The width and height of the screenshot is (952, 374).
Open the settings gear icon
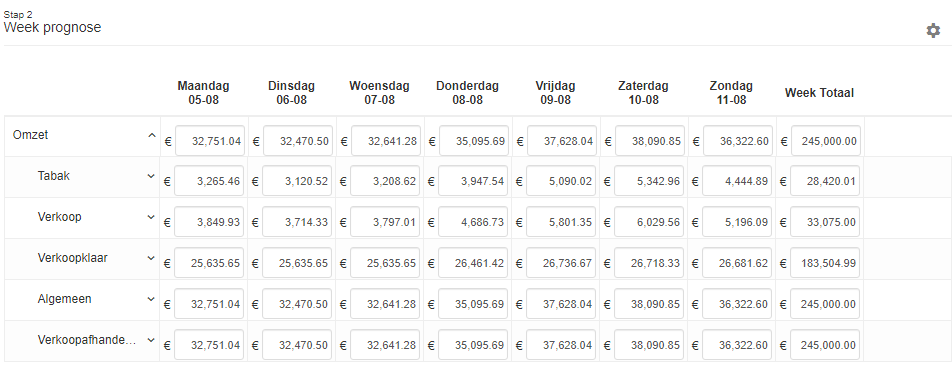click(933, 30)
